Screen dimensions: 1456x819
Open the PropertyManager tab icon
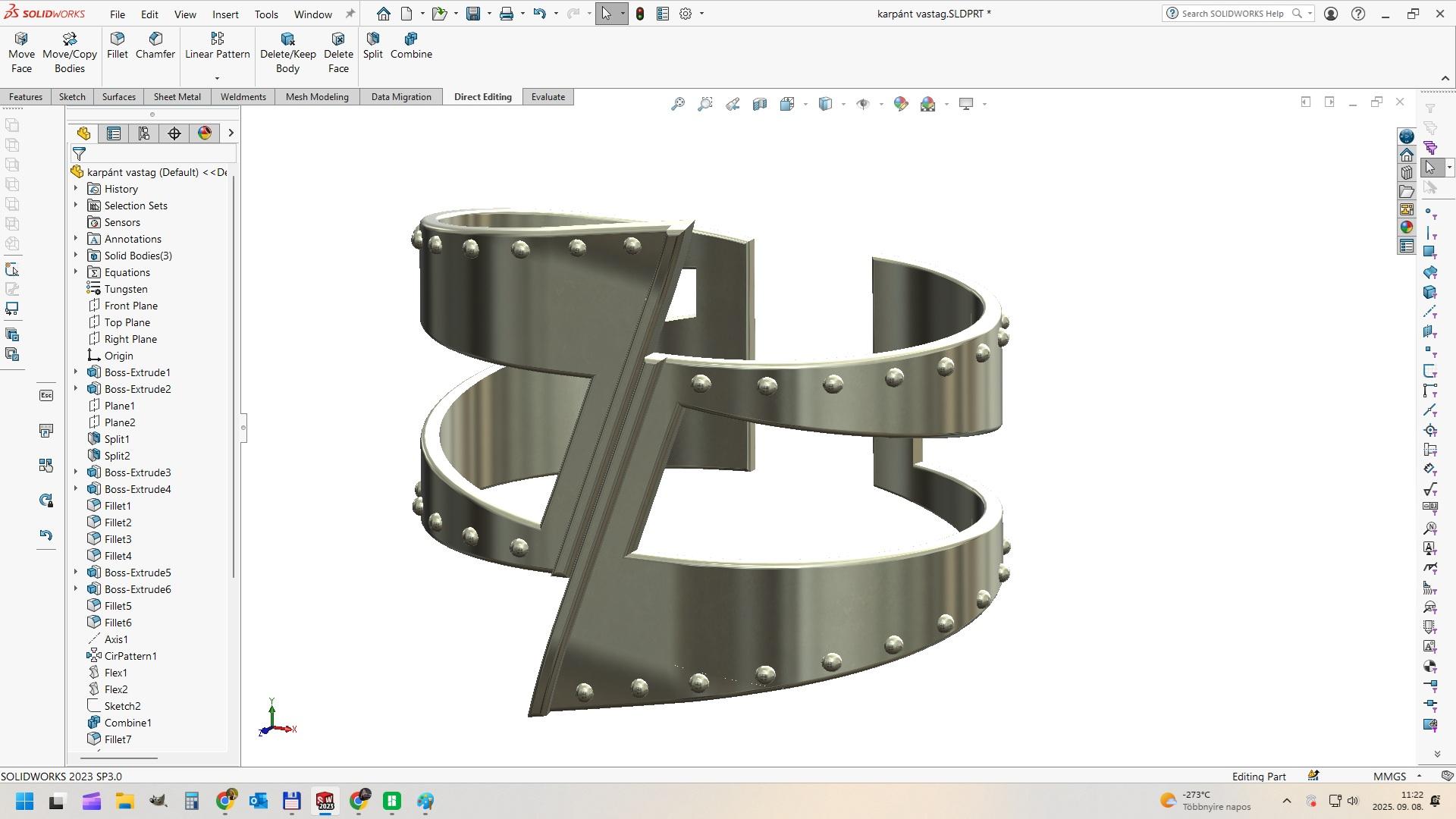[114, 133]
